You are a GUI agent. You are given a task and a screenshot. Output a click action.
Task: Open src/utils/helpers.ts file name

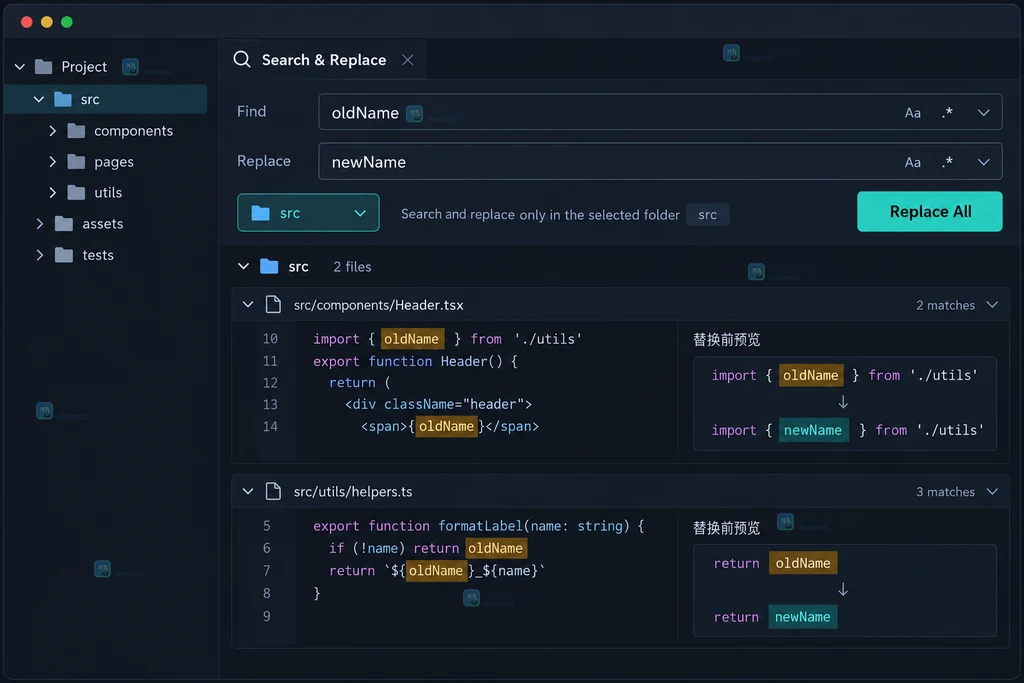[353, 492]
